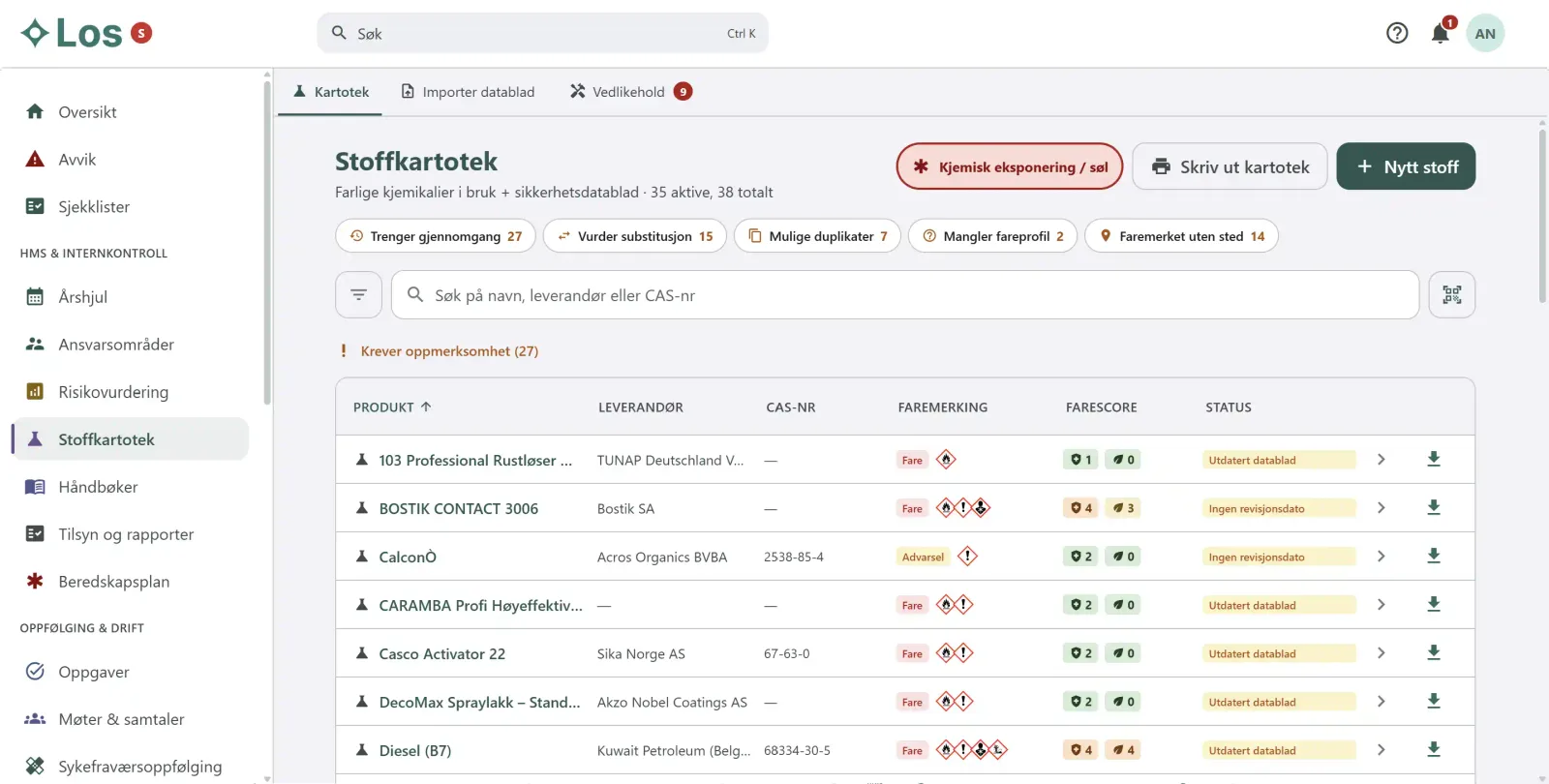Sort by the PRODUKT column header
Screen dimensions: 1549x784
[392, 407]
